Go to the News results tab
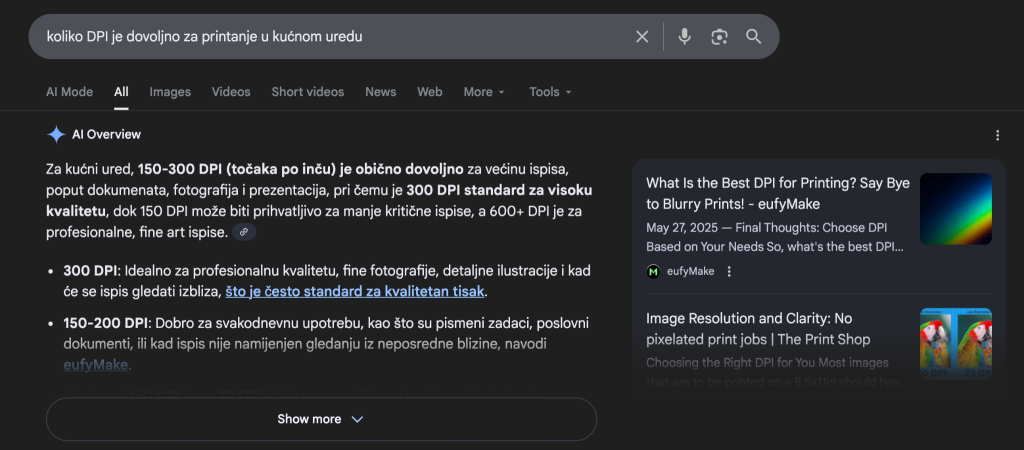Screen dimensions: 1024x450 [380, 92]
